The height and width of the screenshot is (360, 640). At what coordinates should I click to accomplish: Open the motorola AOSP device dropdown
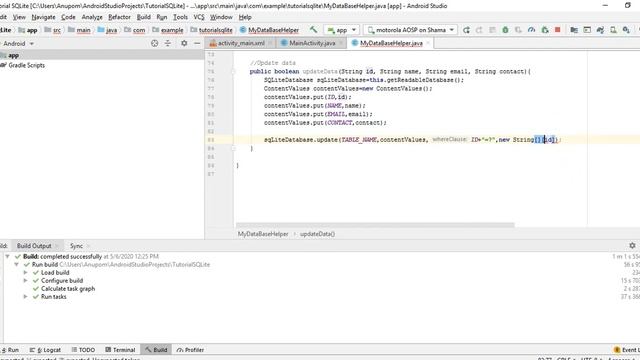click(410, 30)
